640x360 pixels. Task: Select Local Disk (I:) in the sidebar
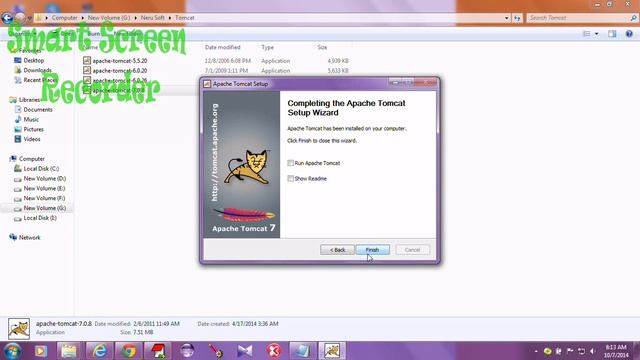(x=40, y=218)
